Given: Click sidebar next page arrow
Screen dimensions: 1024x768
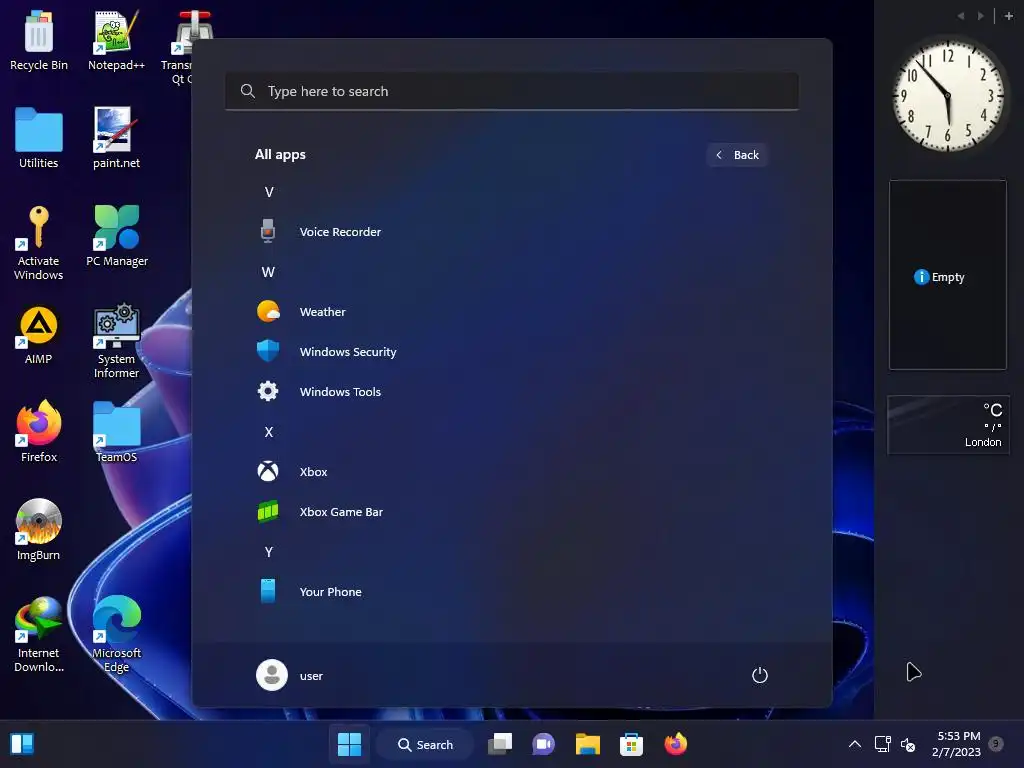Looking at the screenshot, I should point(980,16).
